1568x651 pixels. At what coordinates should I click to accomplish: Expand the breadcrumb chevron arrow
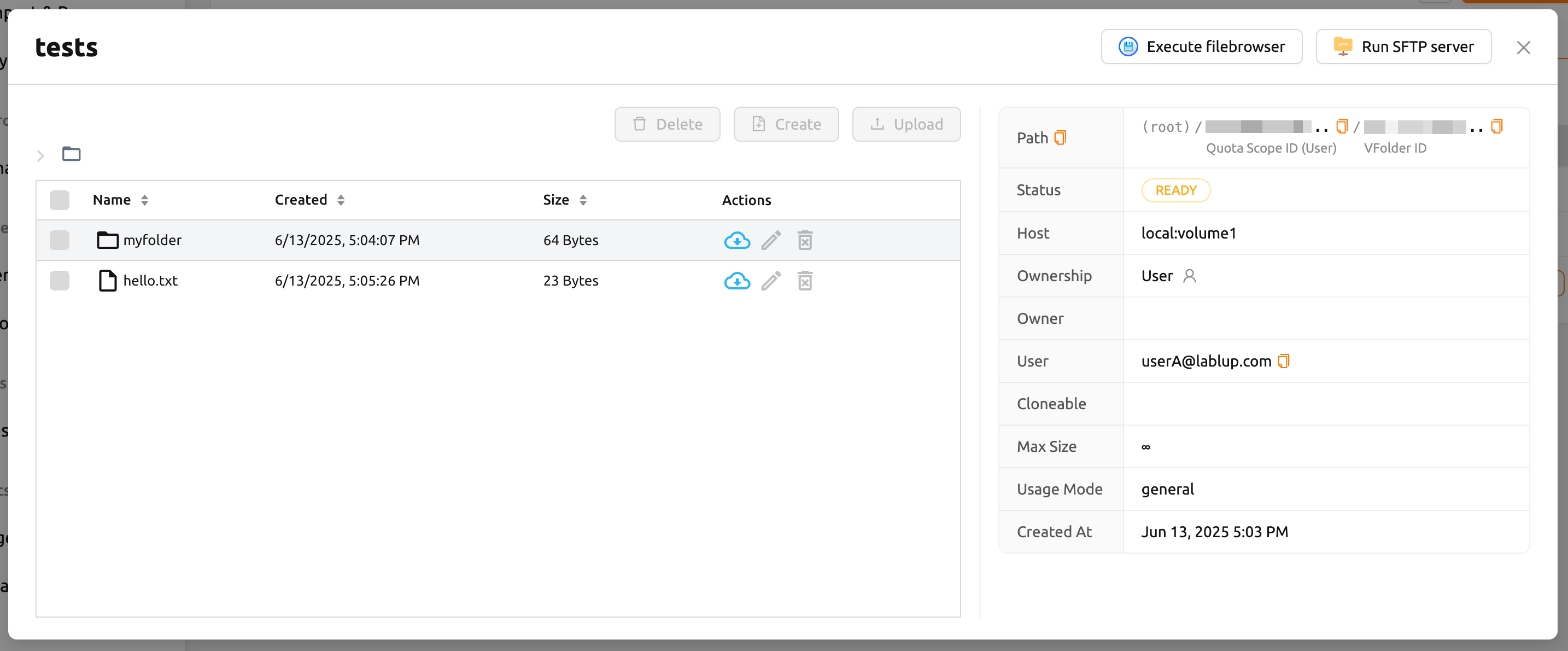[x=41, y=156]
